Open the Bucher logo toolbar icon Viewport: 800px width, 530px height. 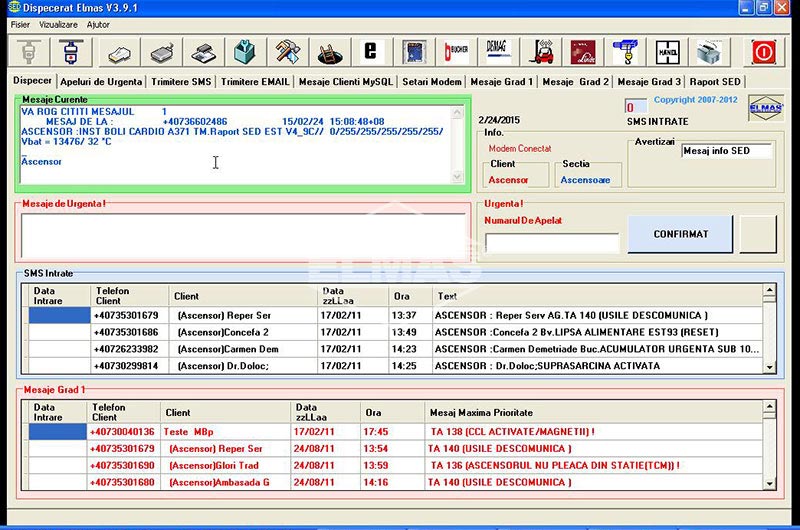pos(456,52)
